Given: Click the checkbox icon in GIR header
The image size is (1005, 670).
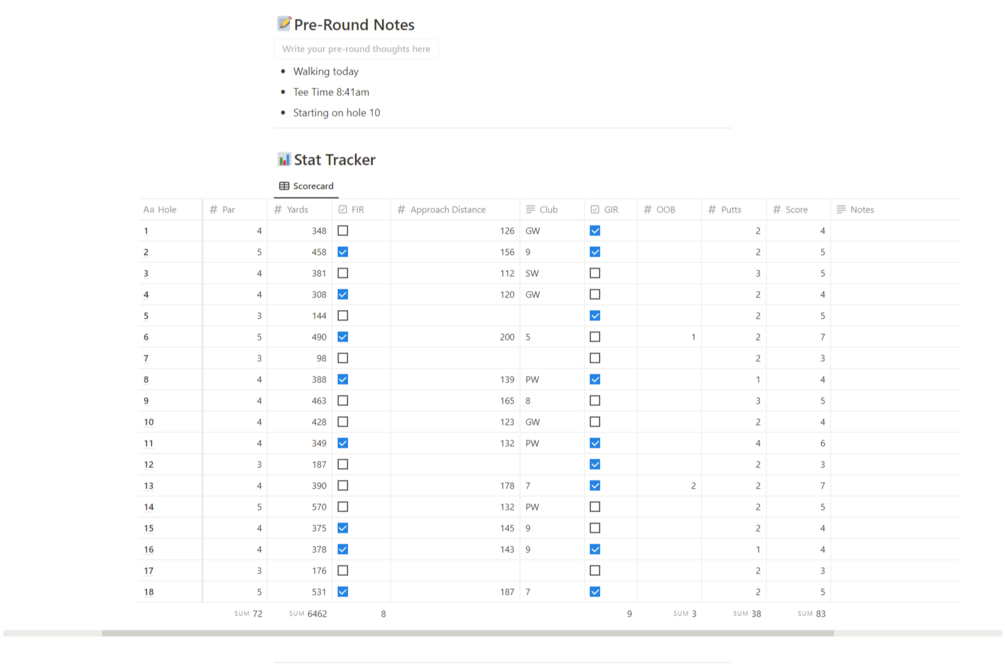Looking at the screenshot, I should (595, 210).
